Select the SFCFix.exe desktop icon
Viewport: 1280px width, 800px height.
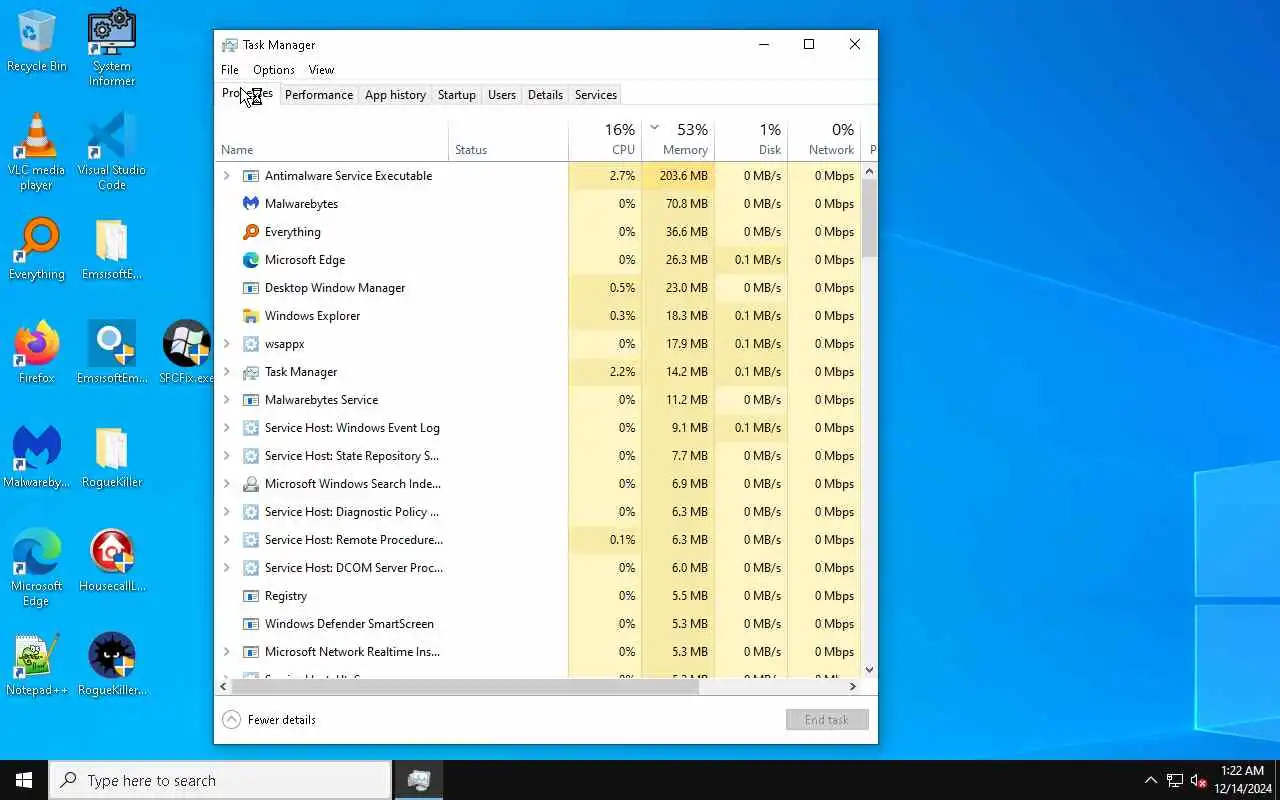(x=187, y=354)
